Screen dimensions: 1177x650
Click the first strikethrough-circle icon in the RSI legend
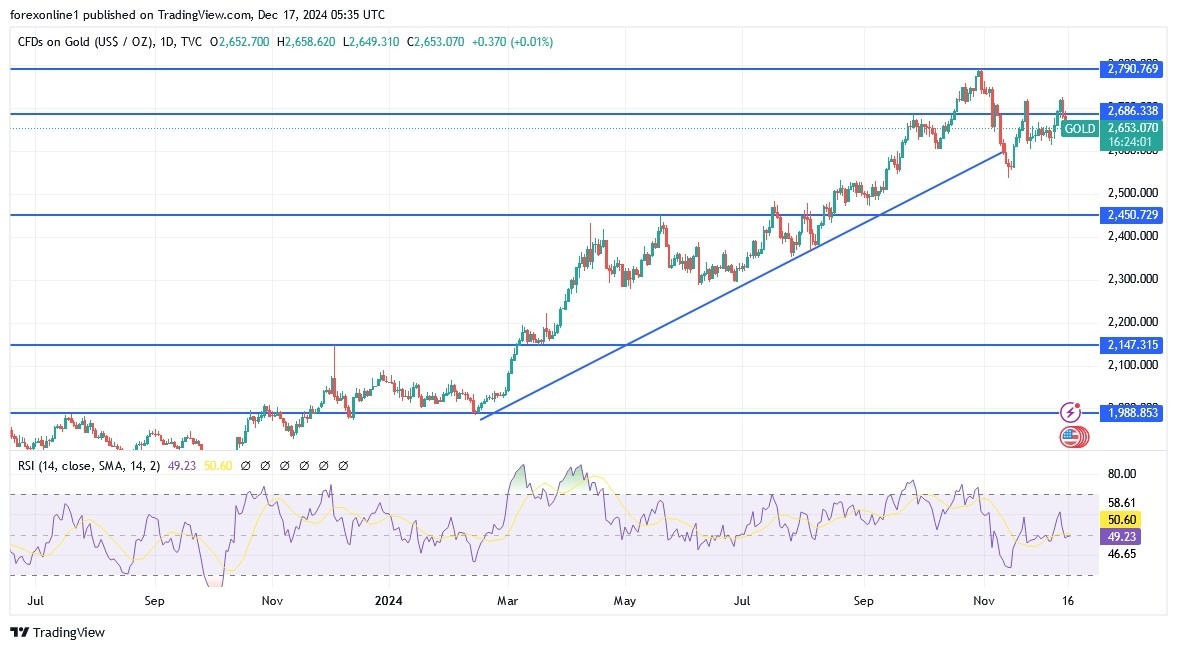245,466
